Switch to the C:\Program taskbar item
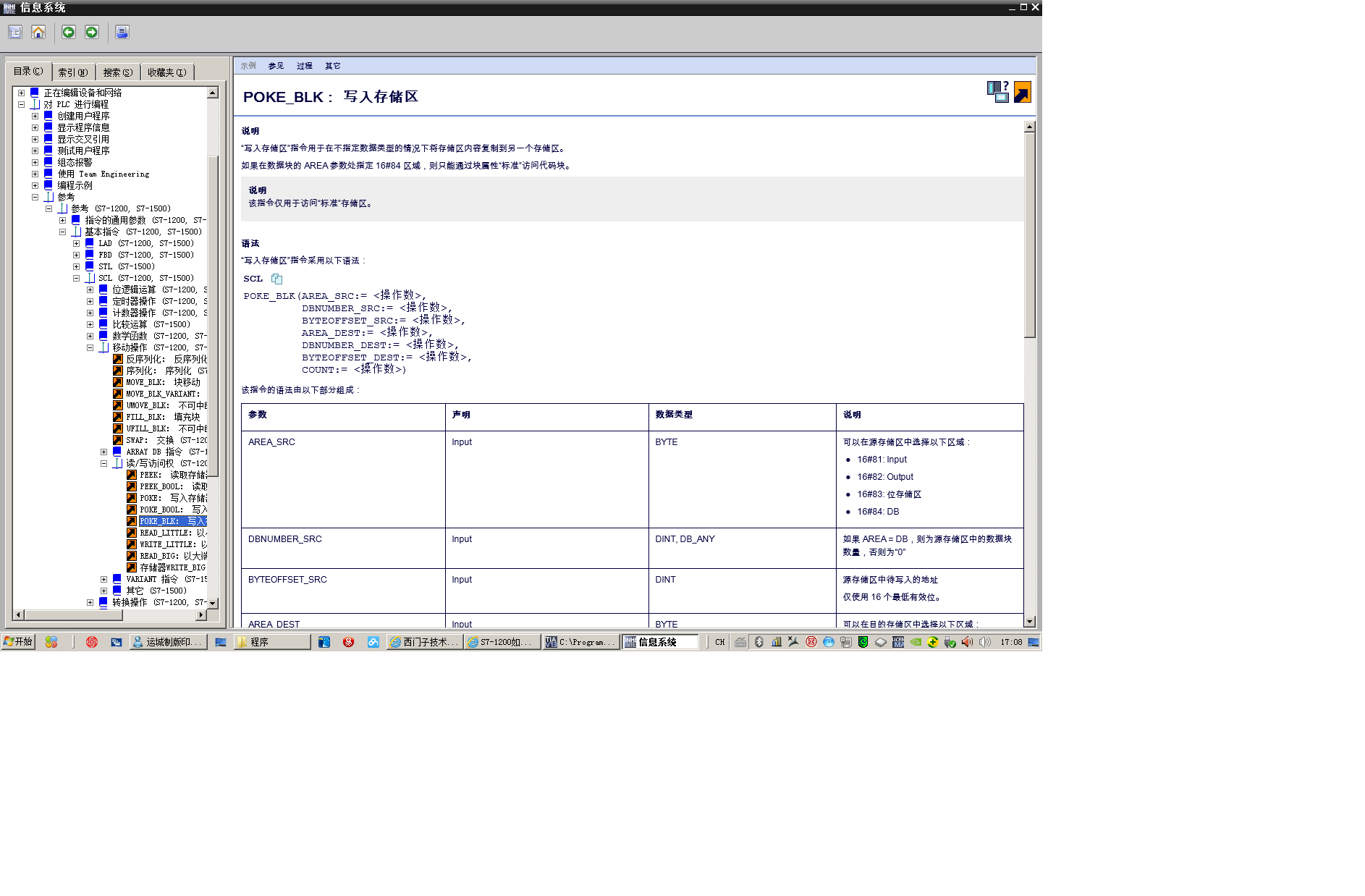1365x896 pixels. point(580,642)
